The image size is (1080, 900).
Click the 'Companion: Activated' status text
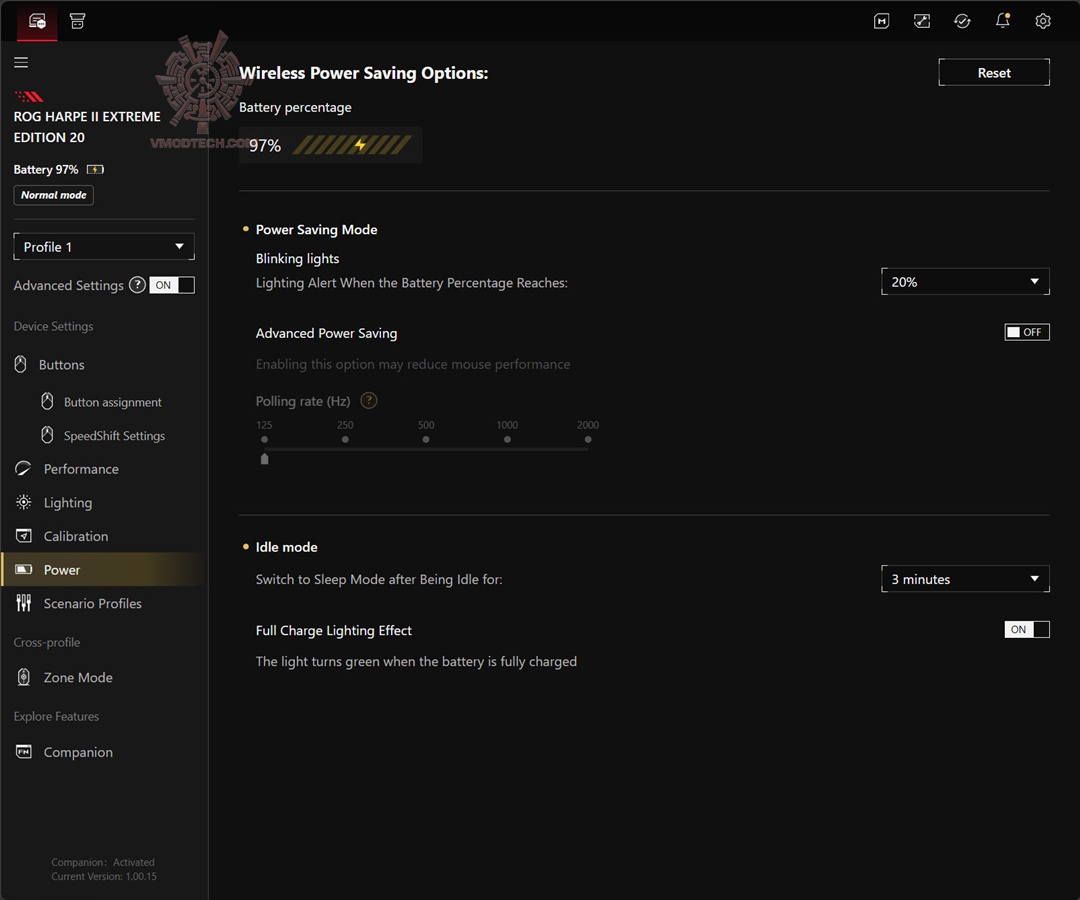click(103, 862)
